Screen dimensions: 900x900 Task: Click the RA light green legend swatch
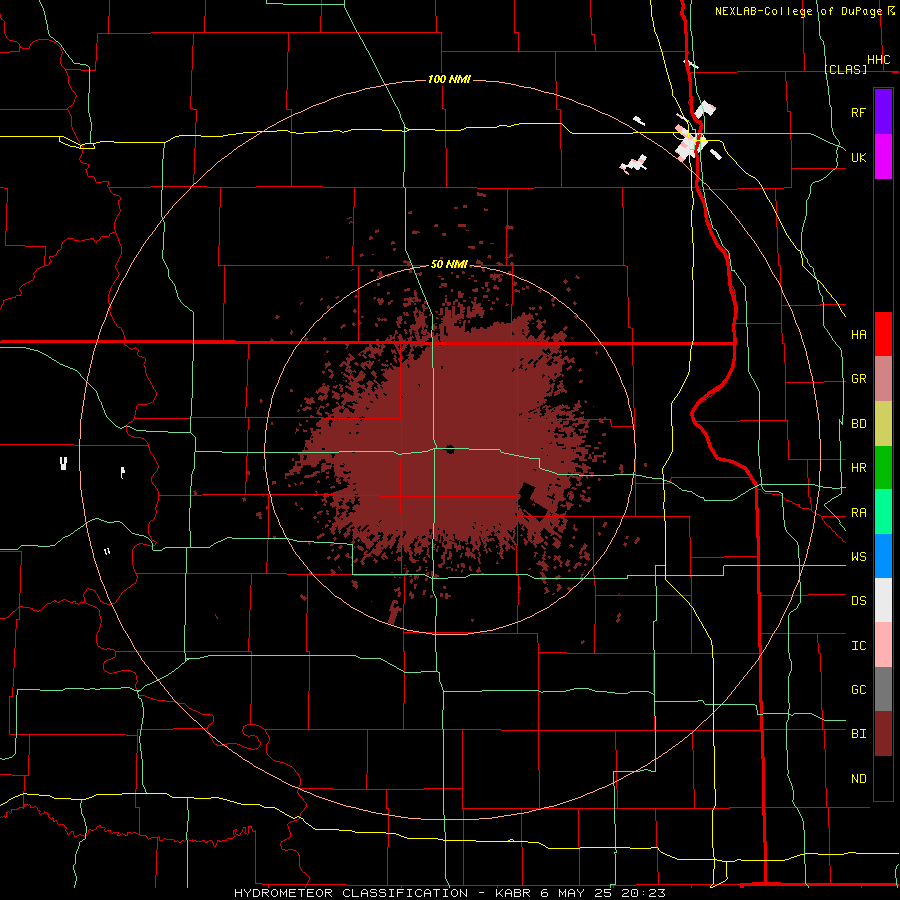883,512
